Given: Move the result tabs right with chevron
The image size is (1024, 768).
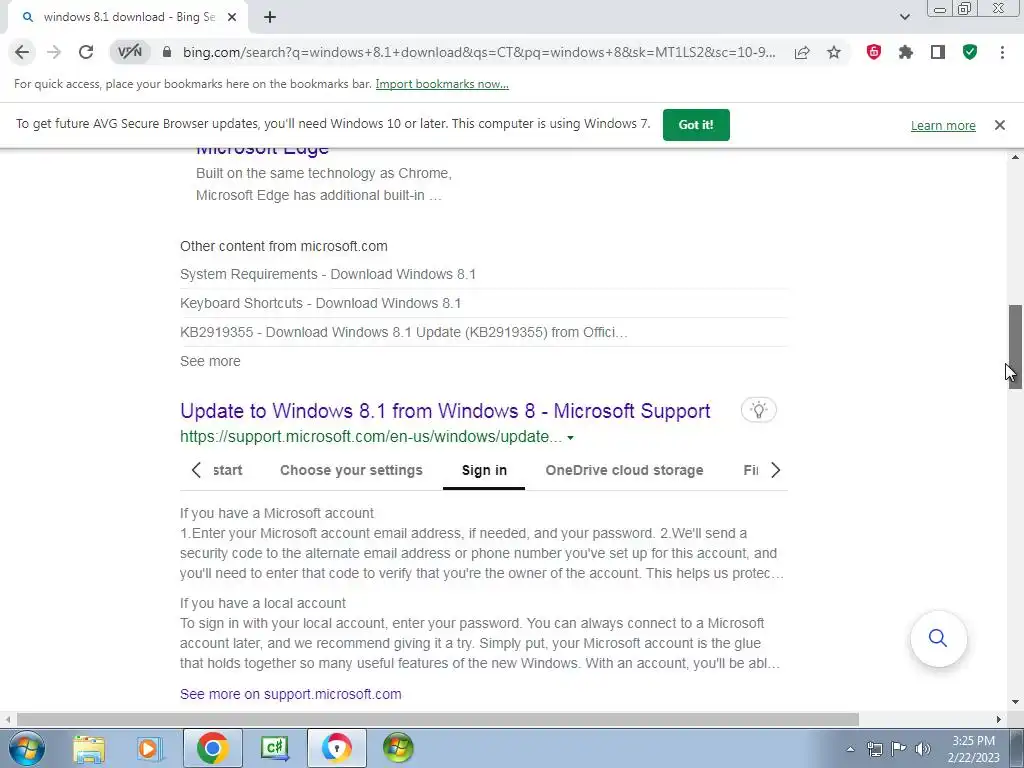Looking at the screenshot, I should tap(775, 470).
